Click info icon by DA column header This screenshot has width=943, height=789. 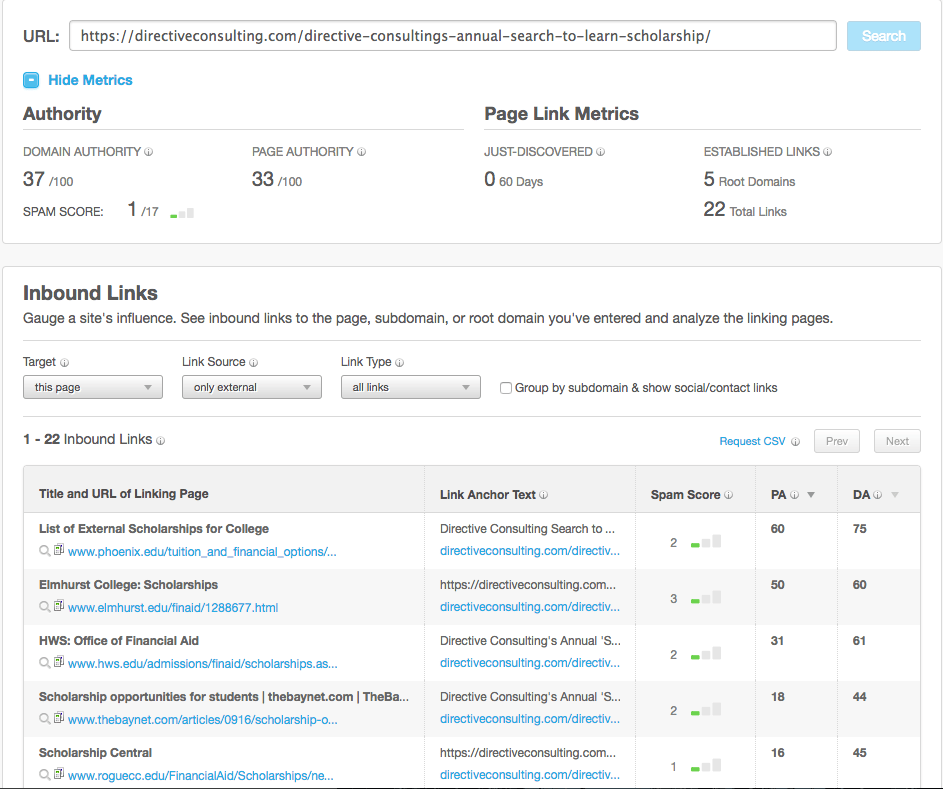pyautogui.click(x=877, y=495)
